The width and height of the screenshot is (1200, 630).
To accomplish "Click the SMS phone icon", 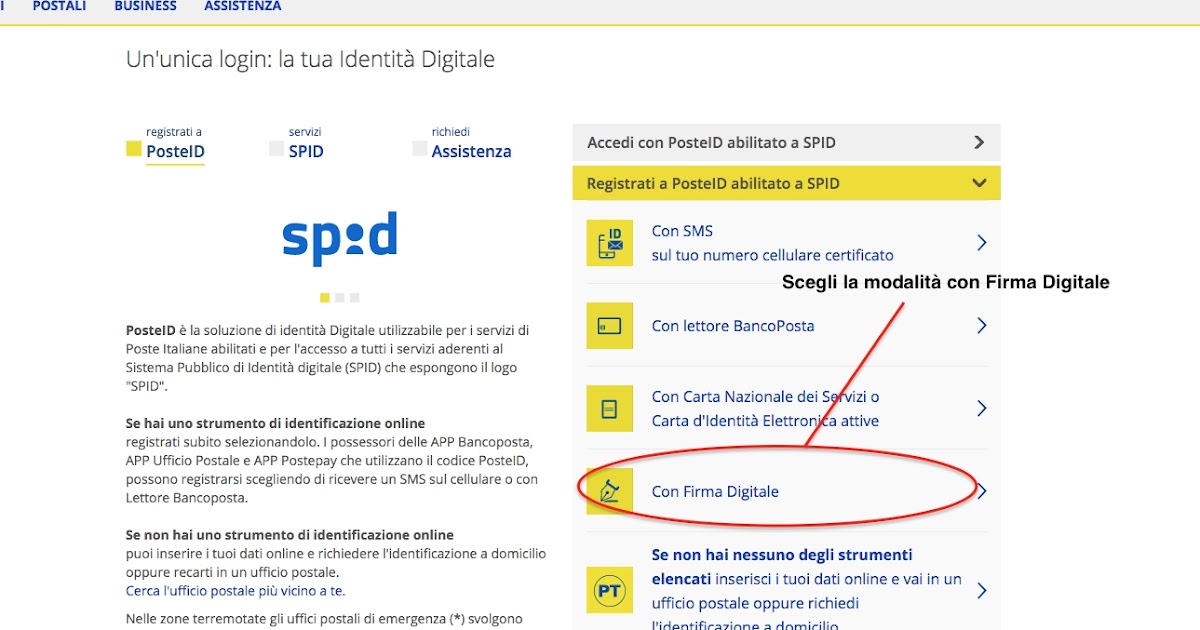I will pos(610,242).
